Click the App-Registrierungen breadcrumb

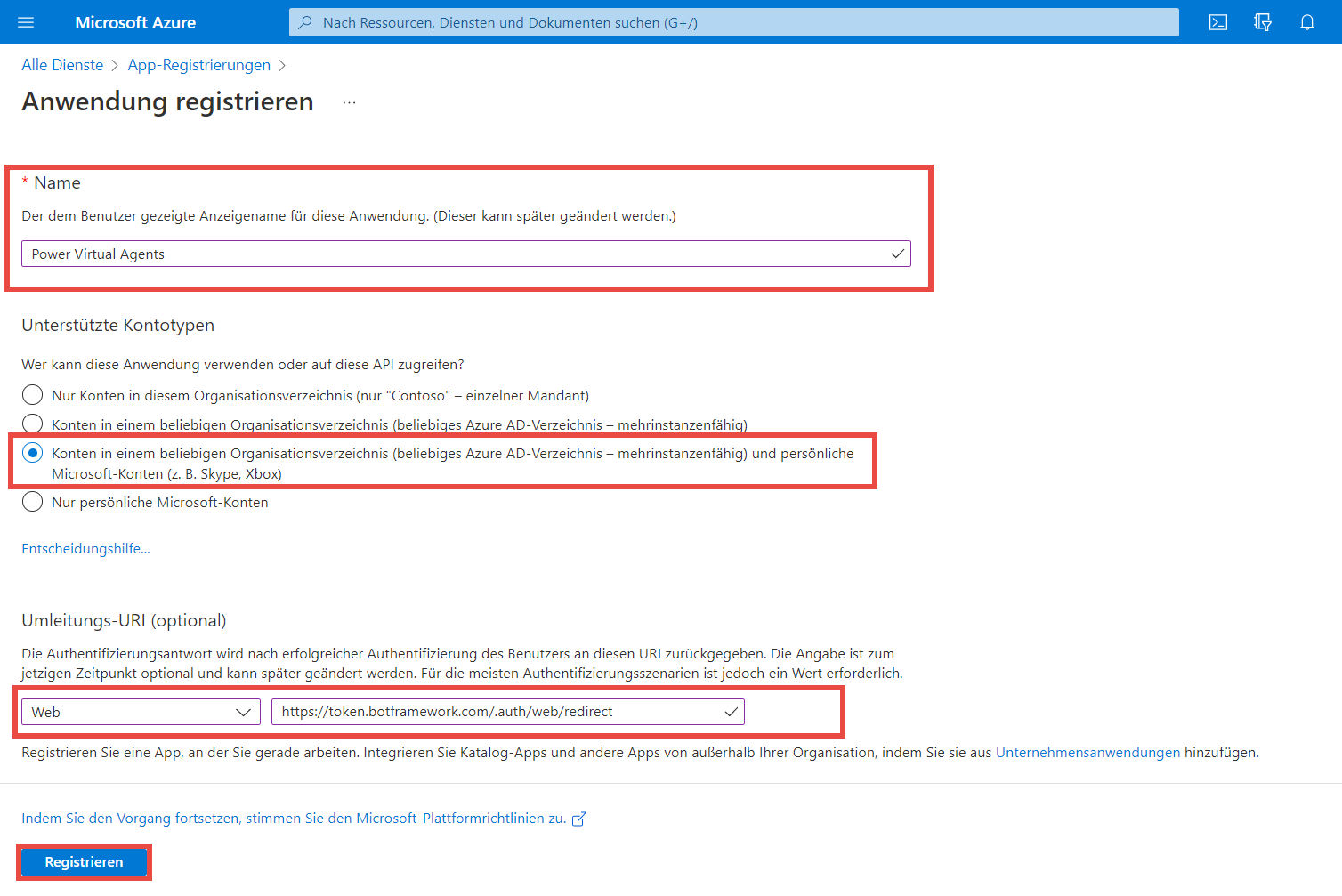[x=198, y=65]
